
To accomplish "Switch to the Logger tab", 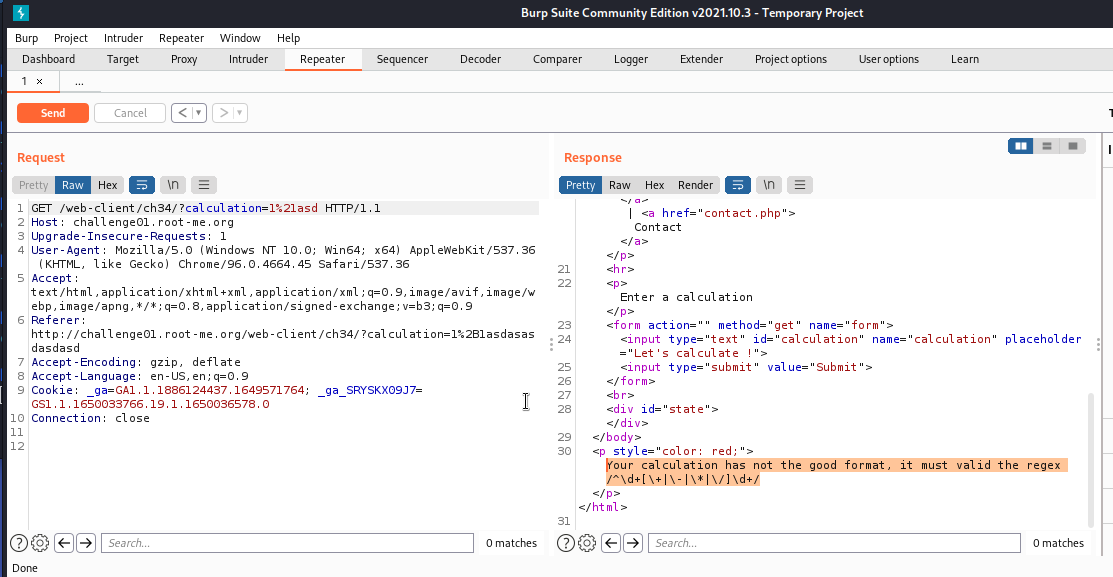I will [x=631, y=60].
